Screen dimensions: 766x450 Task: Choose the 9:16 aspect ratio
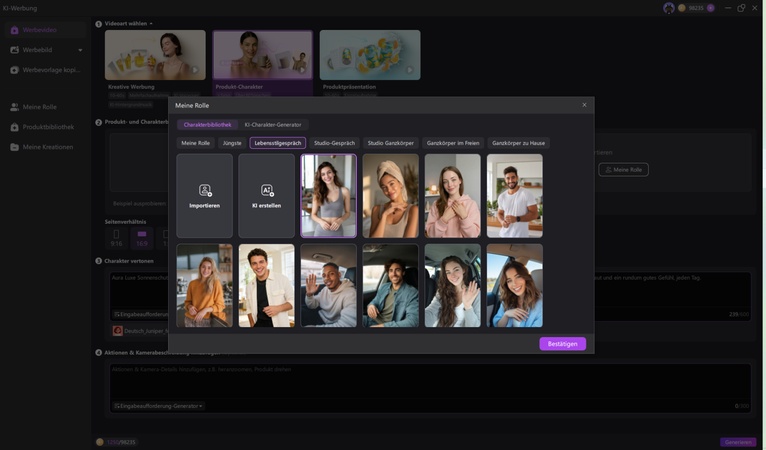point(116,238)
